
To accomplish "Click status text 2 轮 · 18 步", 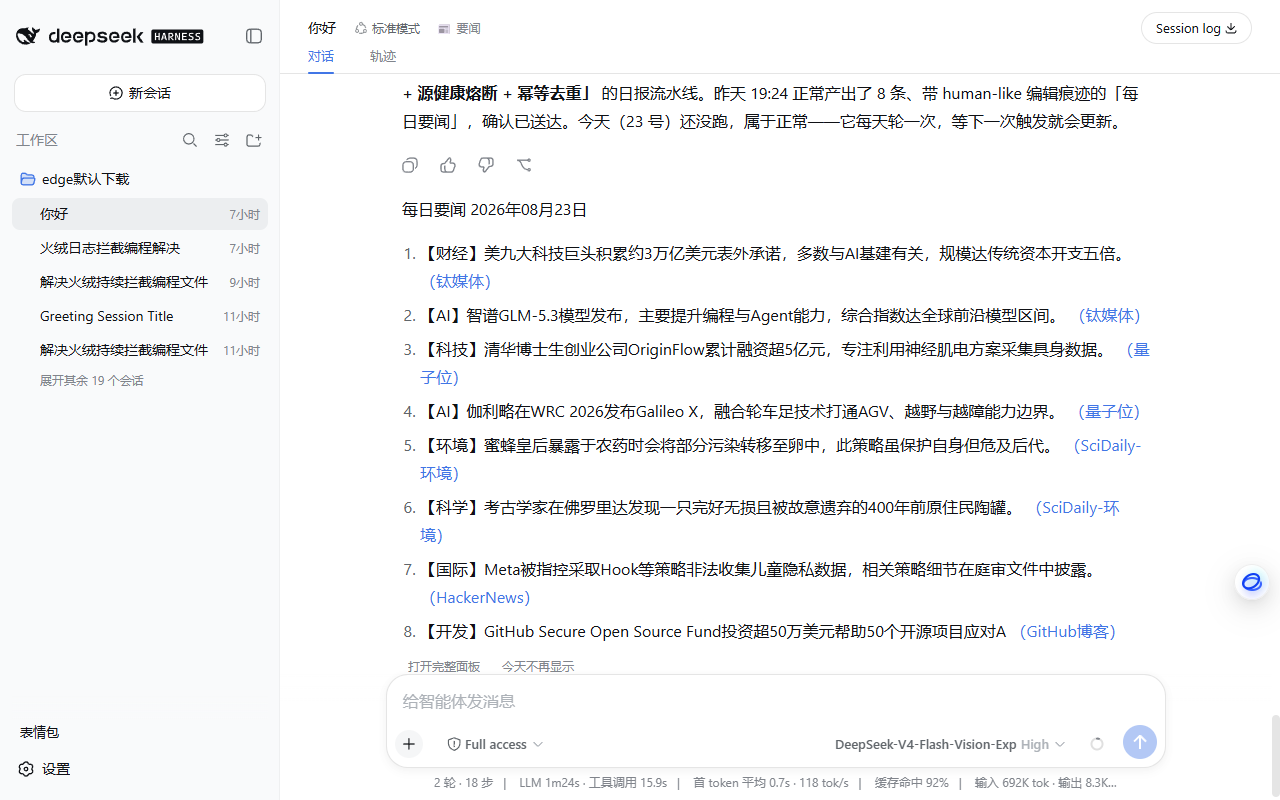I will click(x=463, y=783).
